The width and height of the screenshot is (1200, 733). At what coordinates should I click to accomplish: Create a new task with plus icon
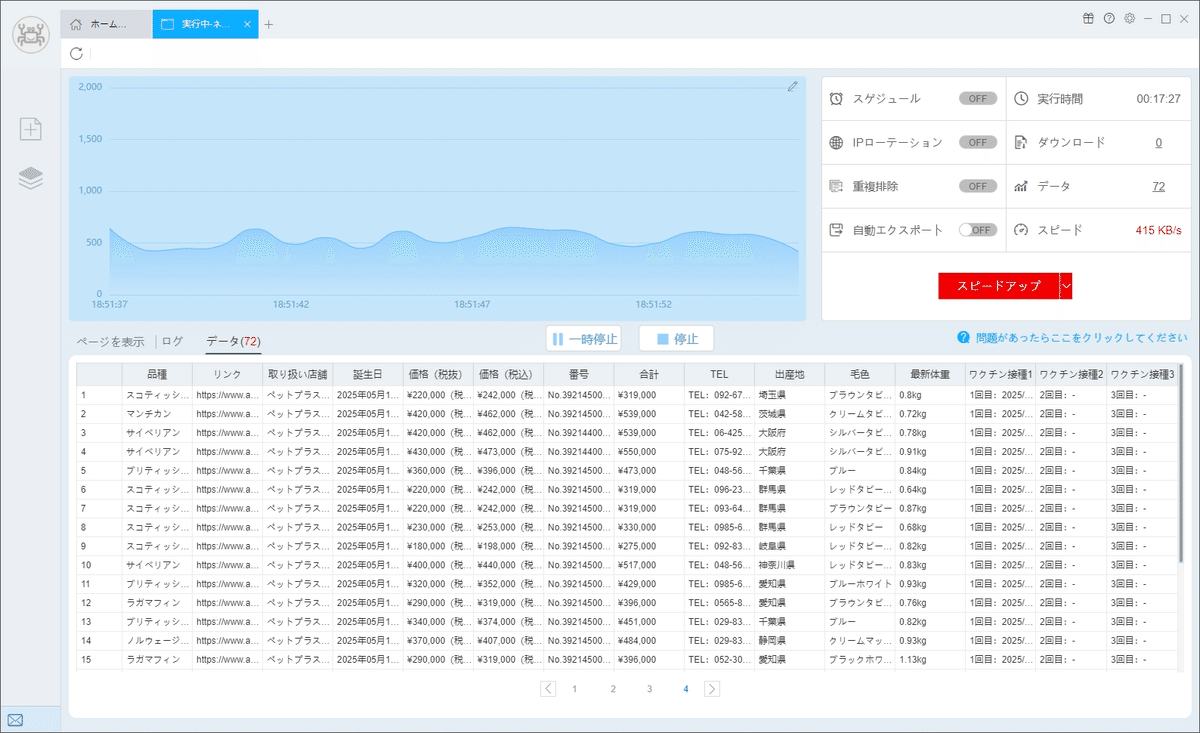pyautogui.click(x=31, y=128)
